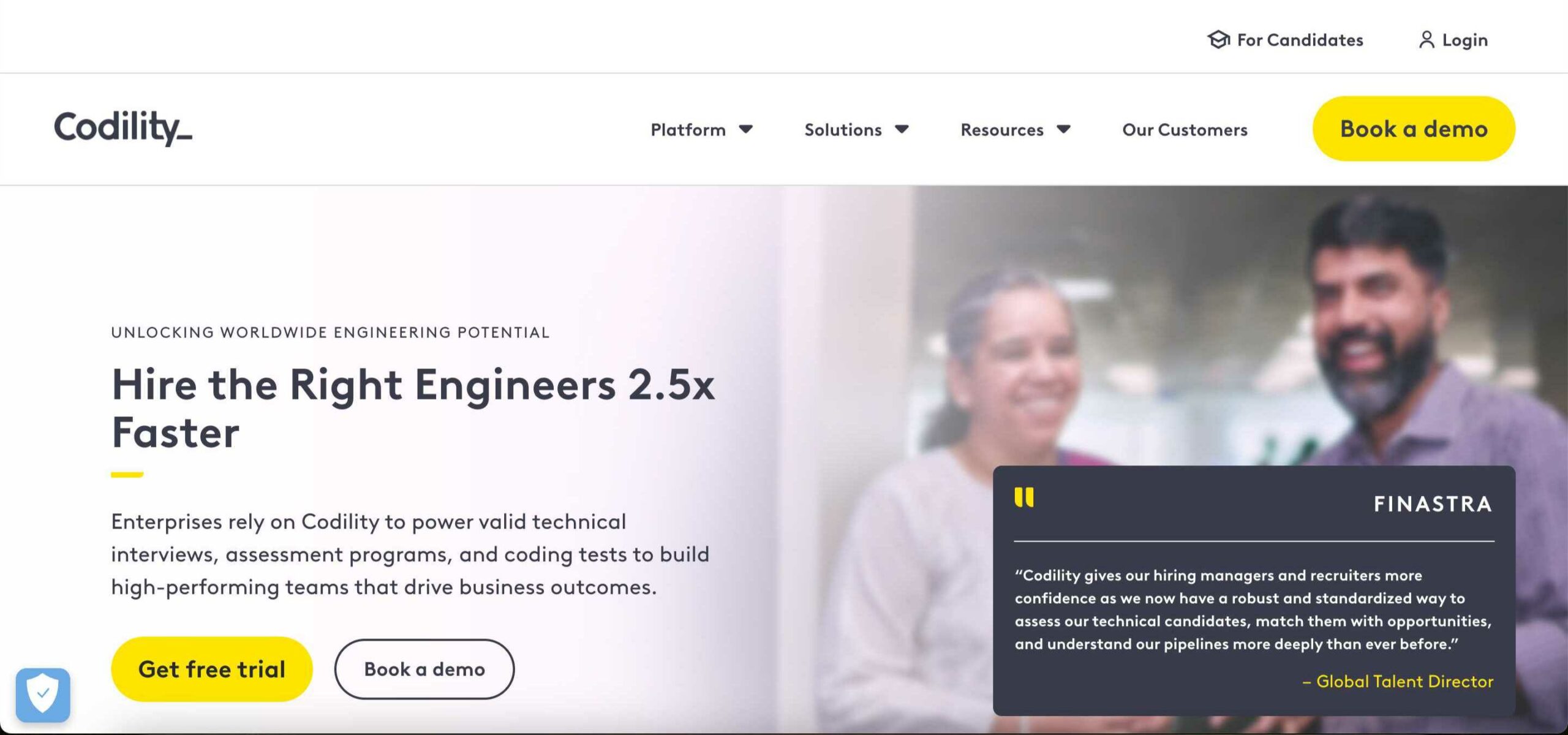Click the Codility logo

122,129
